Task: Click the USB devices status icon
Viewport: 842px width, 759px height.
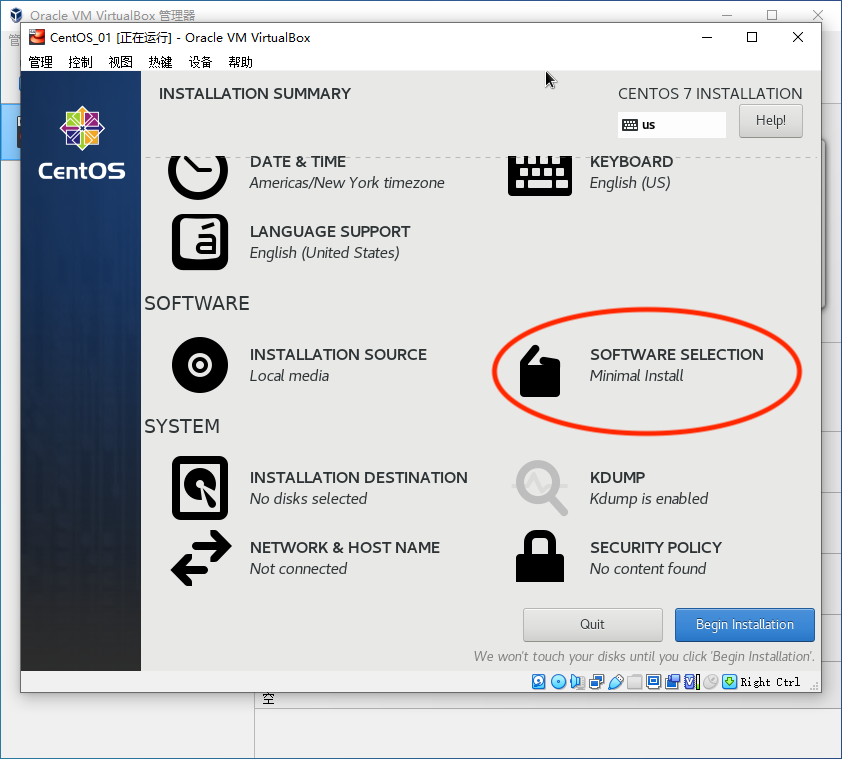Action: (x=616, y=682)
